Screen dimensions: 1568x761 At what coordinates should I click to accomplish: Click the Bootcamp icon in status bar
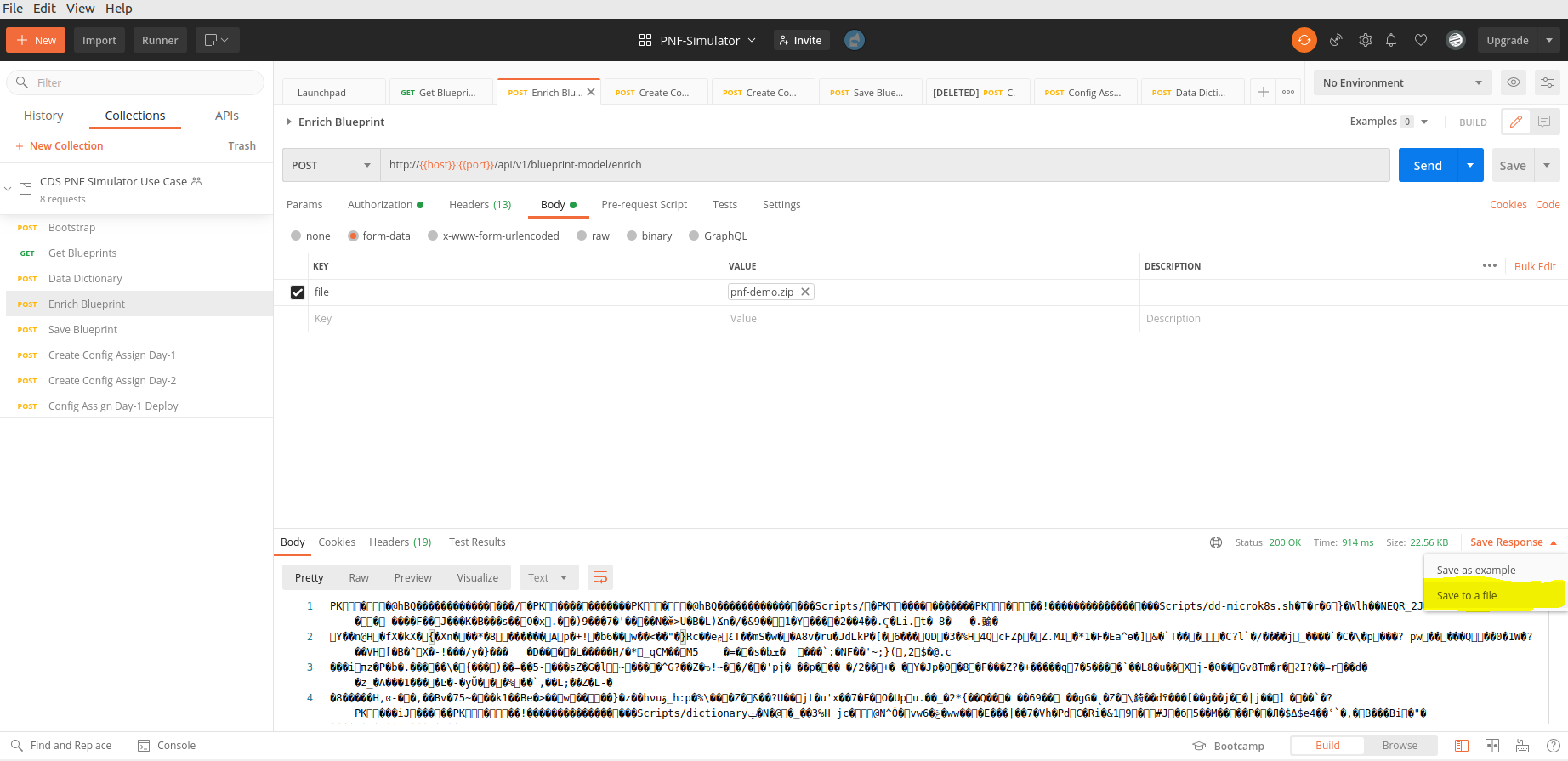(1199, 746)
